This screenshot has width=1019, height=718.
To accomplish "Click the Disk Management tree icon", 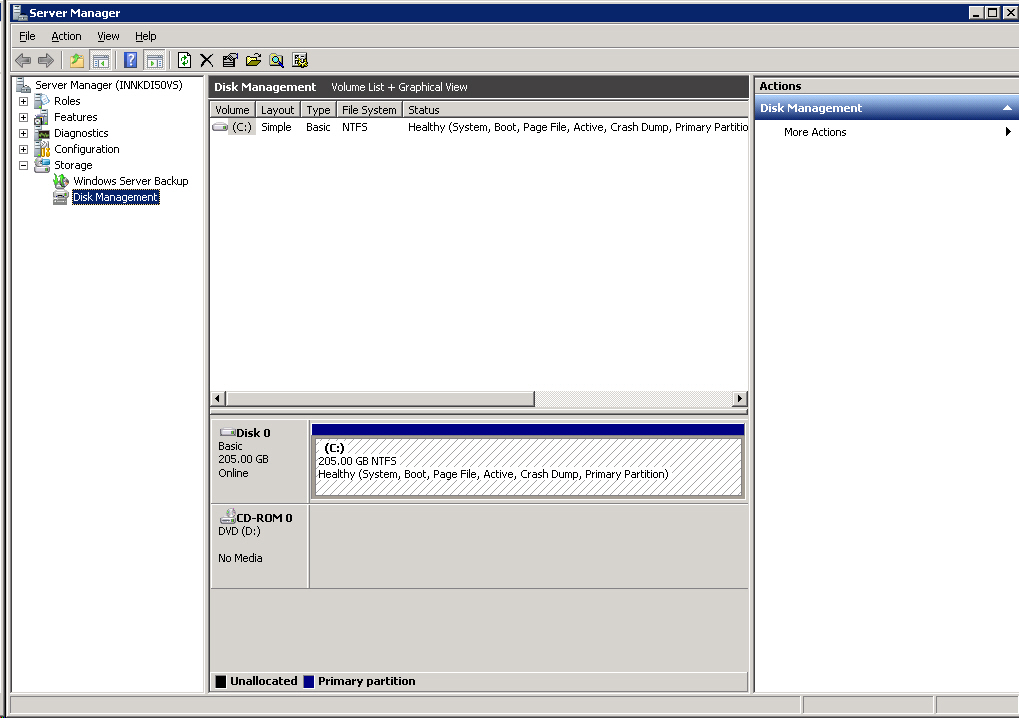I will pyautogui.click(x=60, y=198).
